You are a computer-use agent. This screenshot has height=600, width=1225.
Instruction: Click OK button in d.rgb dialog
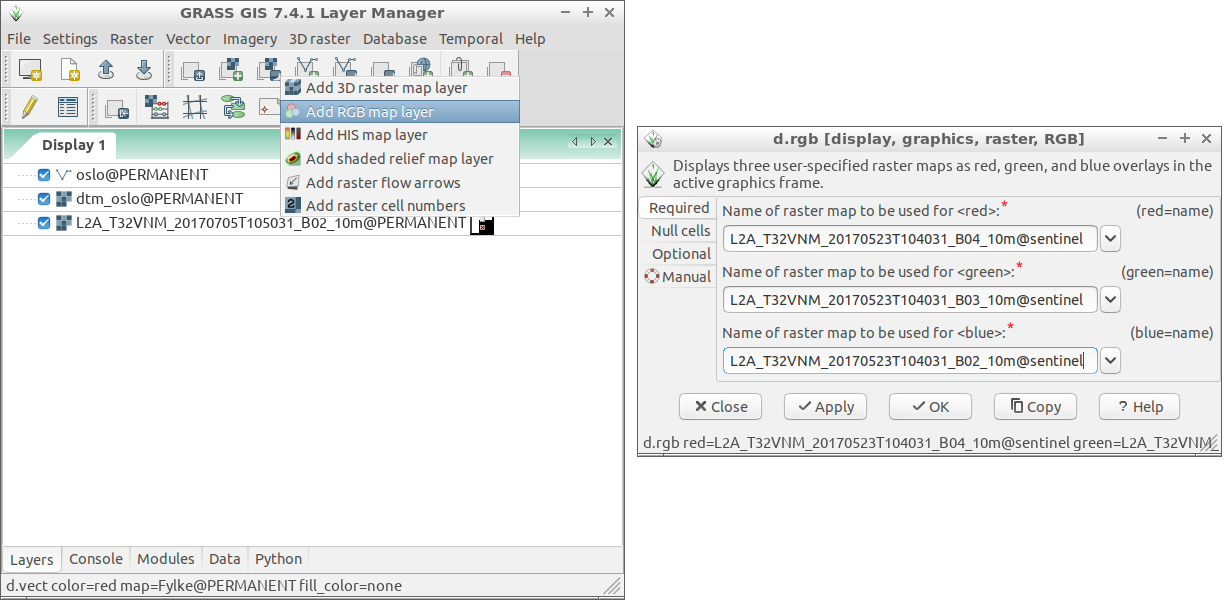click(930, 406)
